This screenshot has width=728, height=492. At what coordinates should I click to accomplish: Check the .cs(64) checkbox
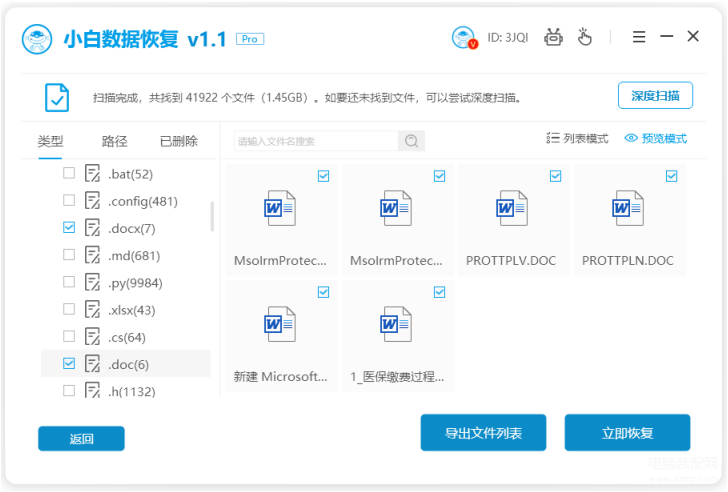pos(69,336)
